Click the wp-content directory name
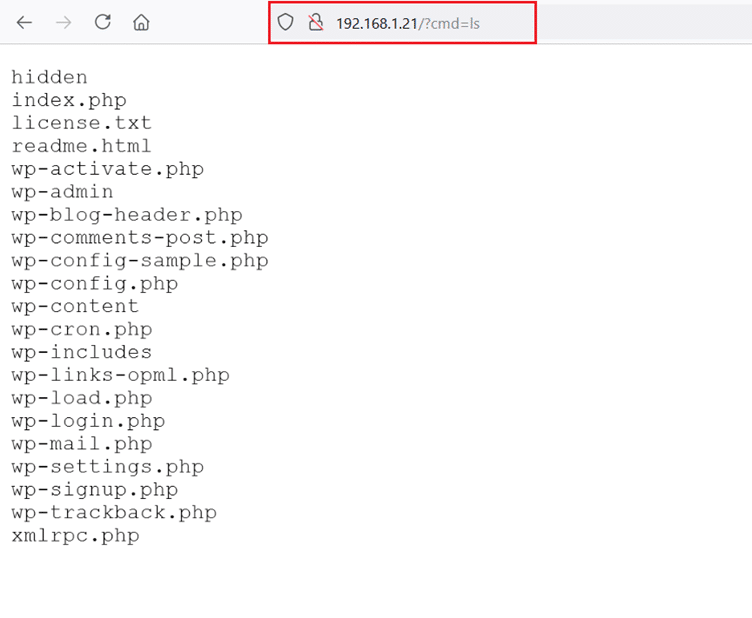Screen dimensions: 752x618 pos(75,307)
